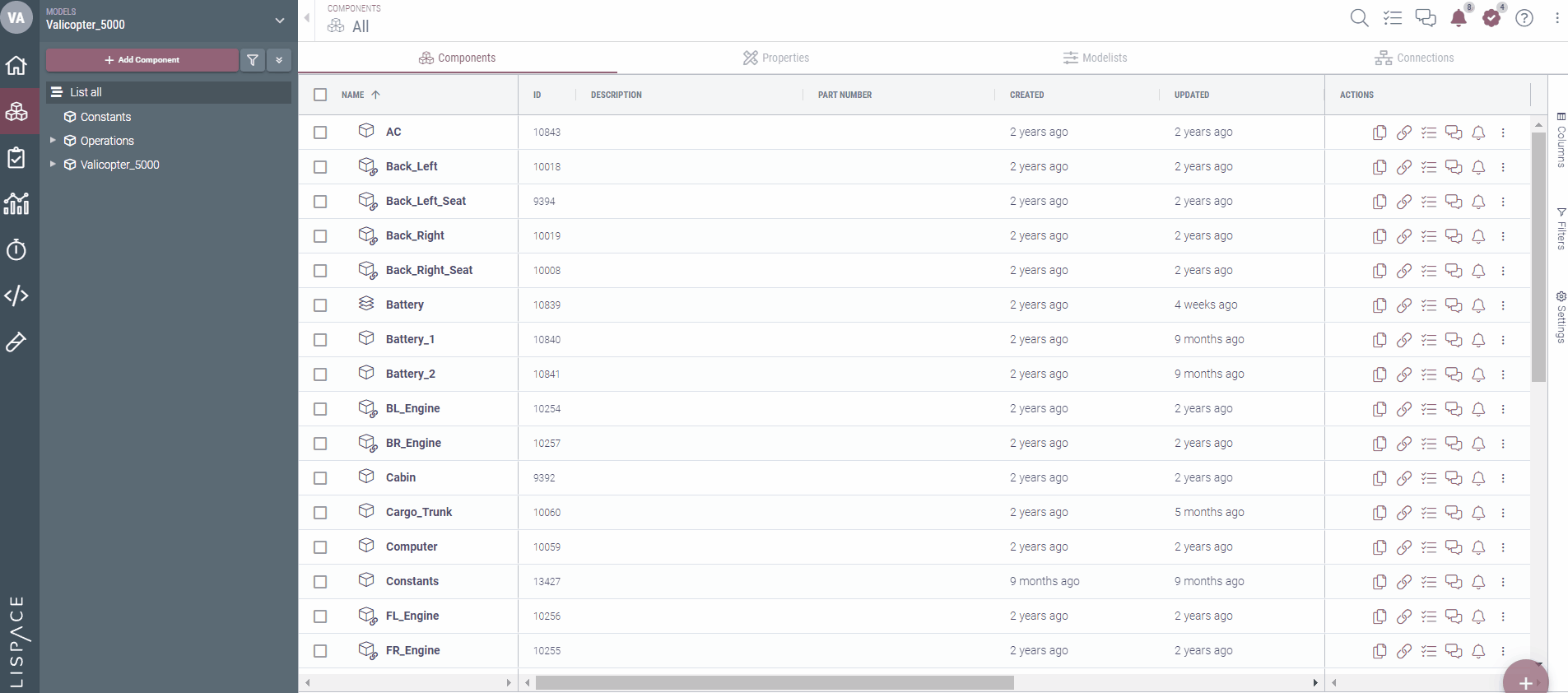
Task: Open the Valicopter_5000 model dropdown
Action: click(280, 21)
